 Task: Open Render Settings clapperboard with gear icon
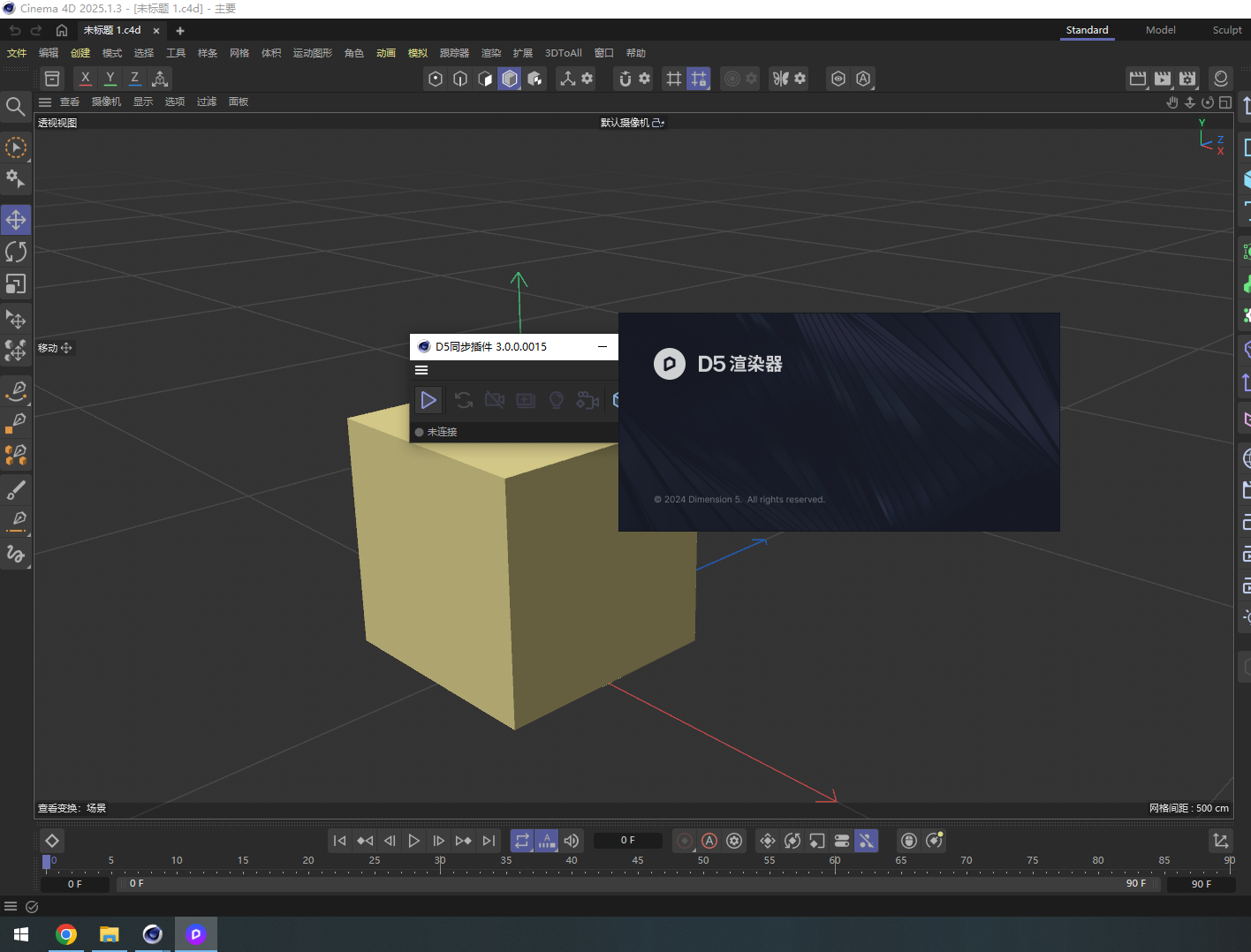coord(1187,79)
